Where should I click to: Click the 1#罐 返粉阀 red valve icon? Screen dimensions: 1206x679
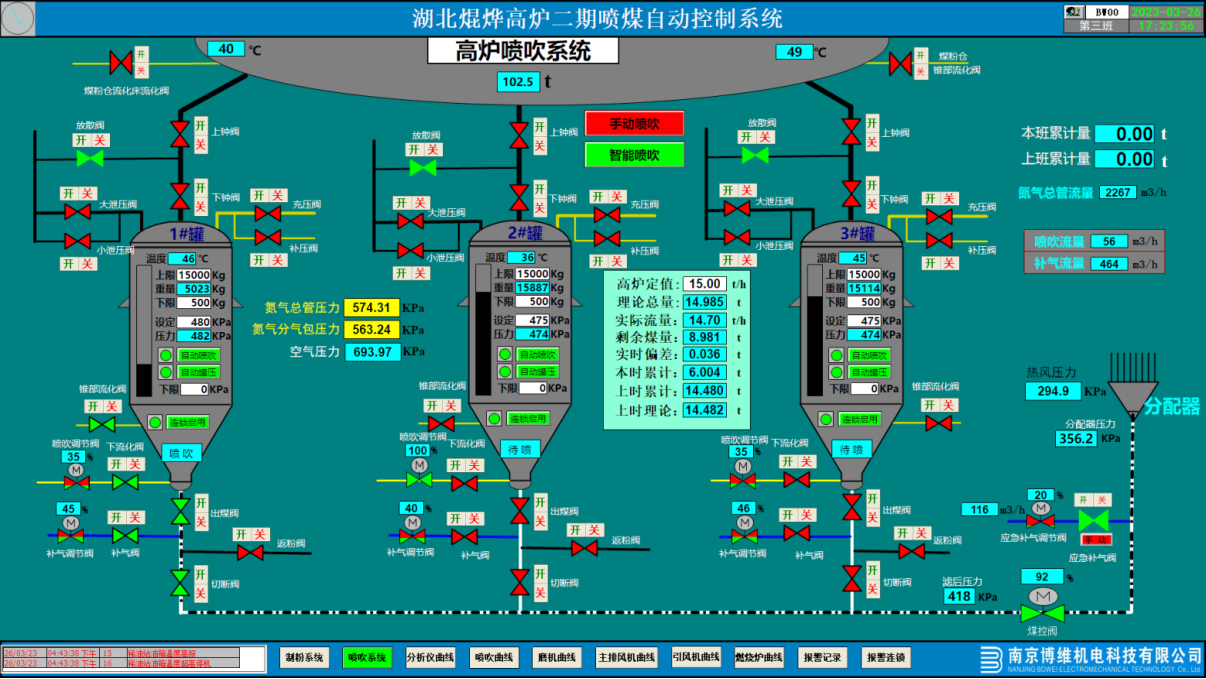(250, 551)
